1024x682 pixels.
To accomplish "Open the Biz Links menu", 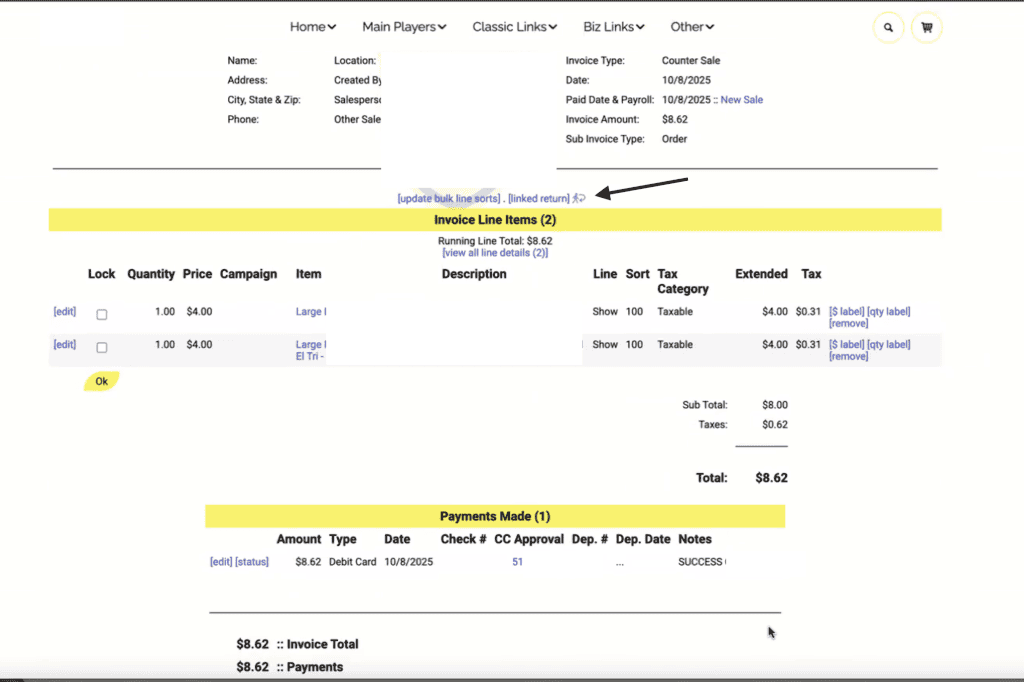I will pos(614,27).
